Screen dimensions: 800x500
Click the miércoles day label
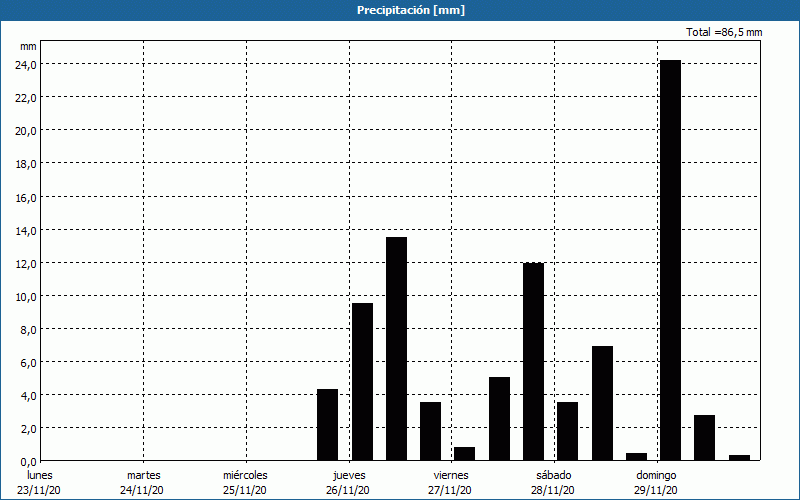(x=245, y=476)
